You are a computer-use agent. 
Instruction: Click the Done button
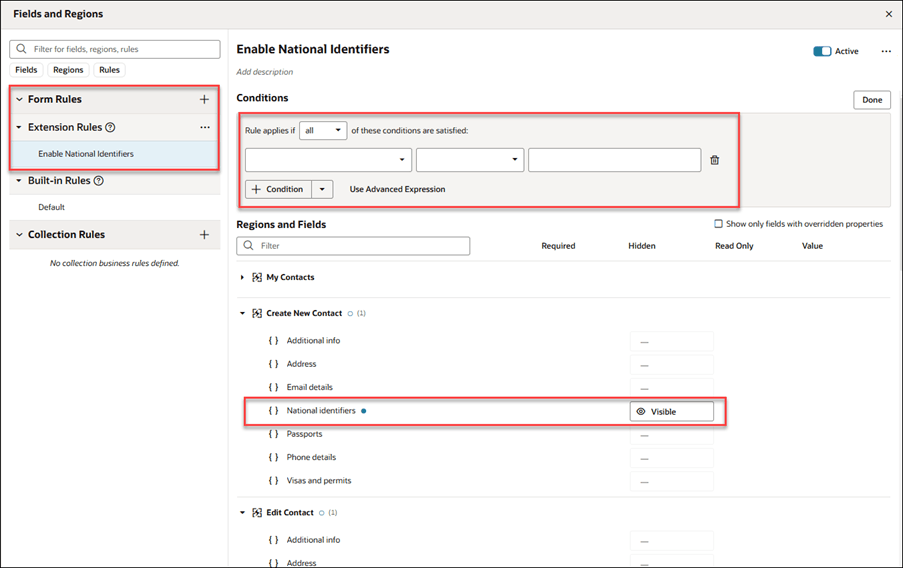pos(872,100)
